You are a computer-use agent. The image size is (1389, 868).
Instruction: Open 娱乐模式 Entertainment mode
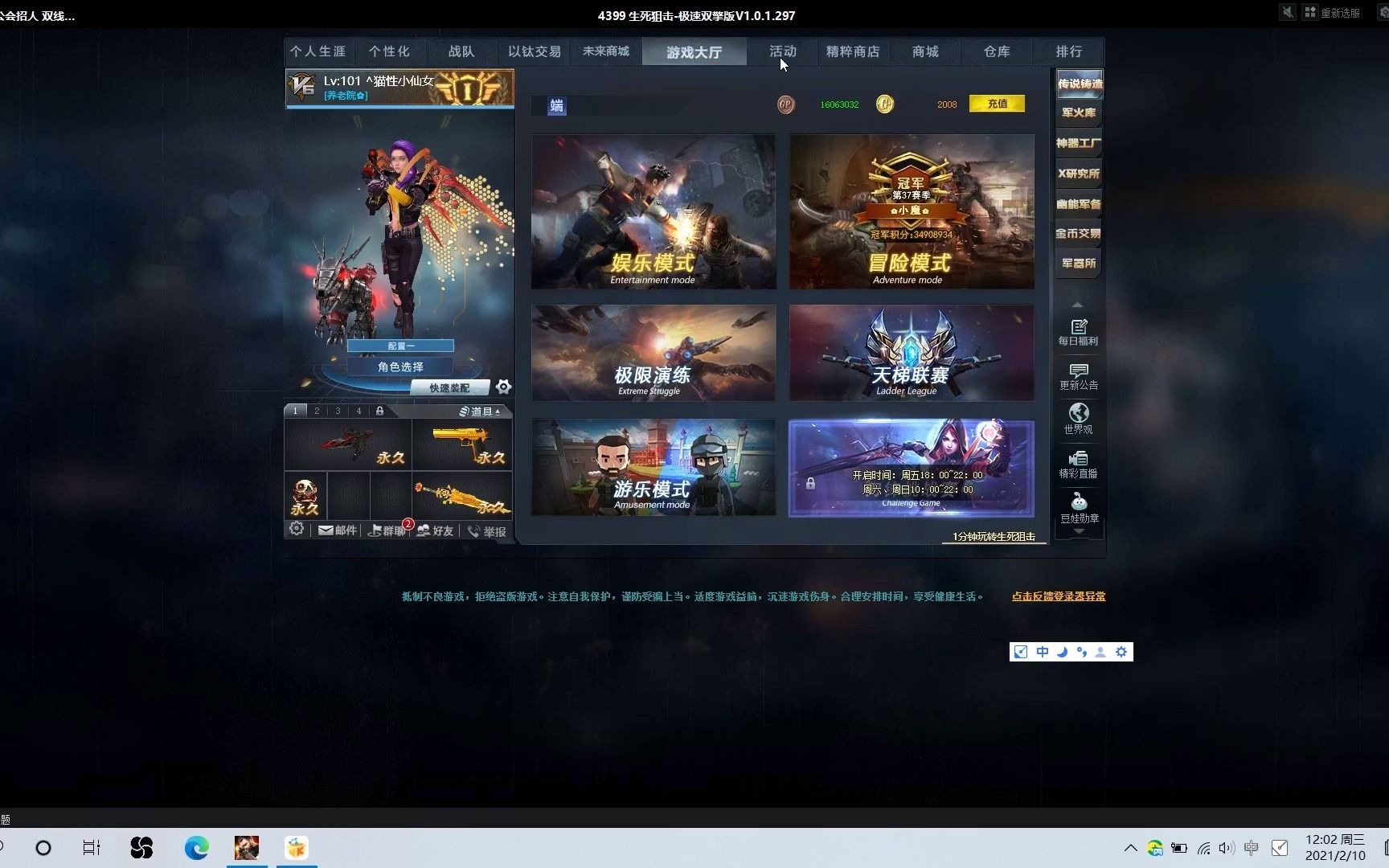(654, 211)
